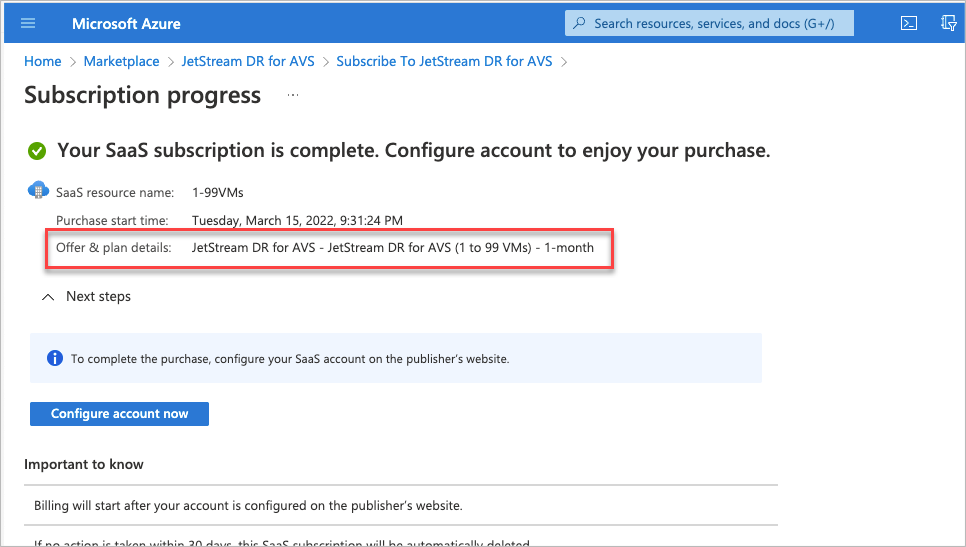The height and width of the screenshot is (547, 966).
Task: Click the blue info icon in the banner
Action: (x=54, y=358)
